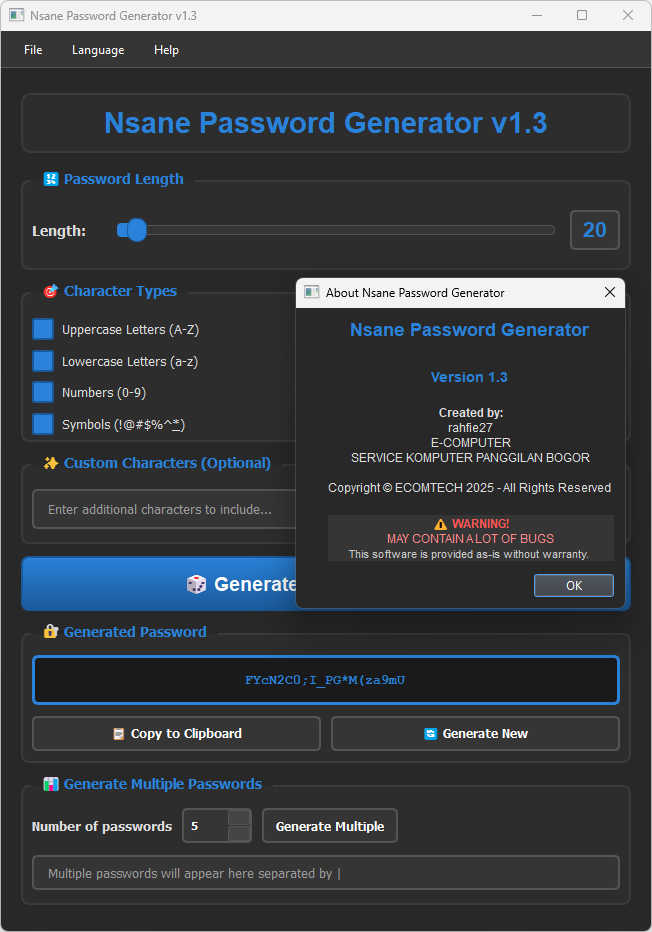The width and height of the screenshot is (652, 932).
Task: Toggle the Lowercase Letters (a-z) checkbox
Action: pos(43,361)
